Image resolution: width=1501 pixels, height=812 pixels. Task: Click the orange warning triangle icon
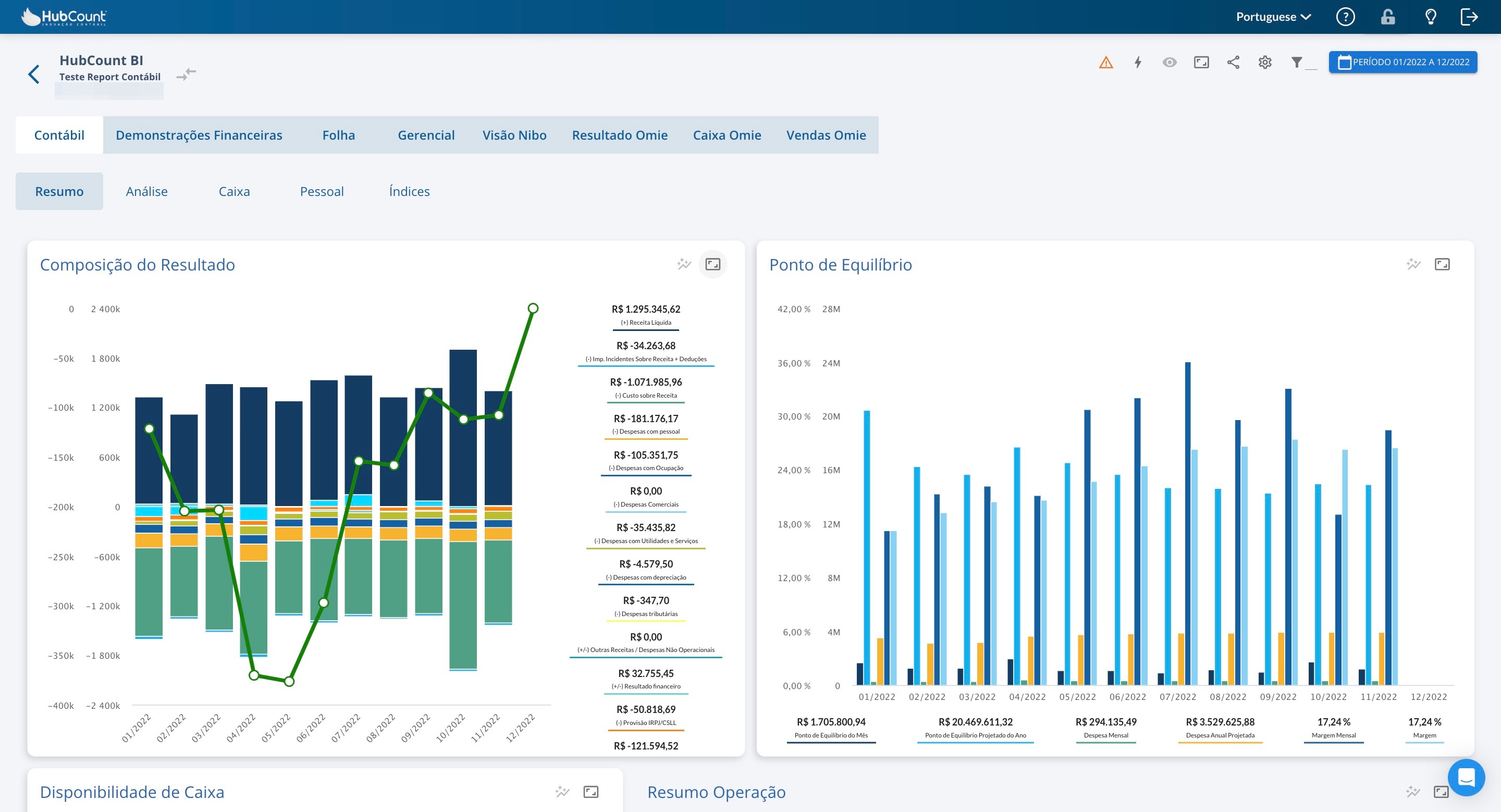point(1105,63)
